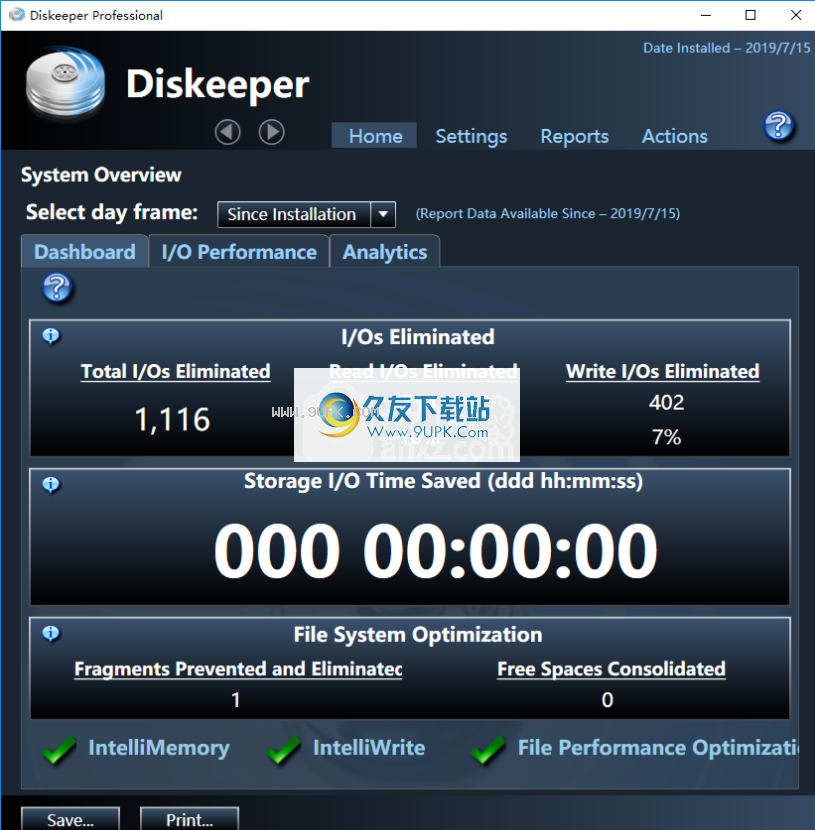Image resolution: width=815 pixels, height=830 pixels.
Task: Click the IntelliWrite label
Action: pos(369,748)
